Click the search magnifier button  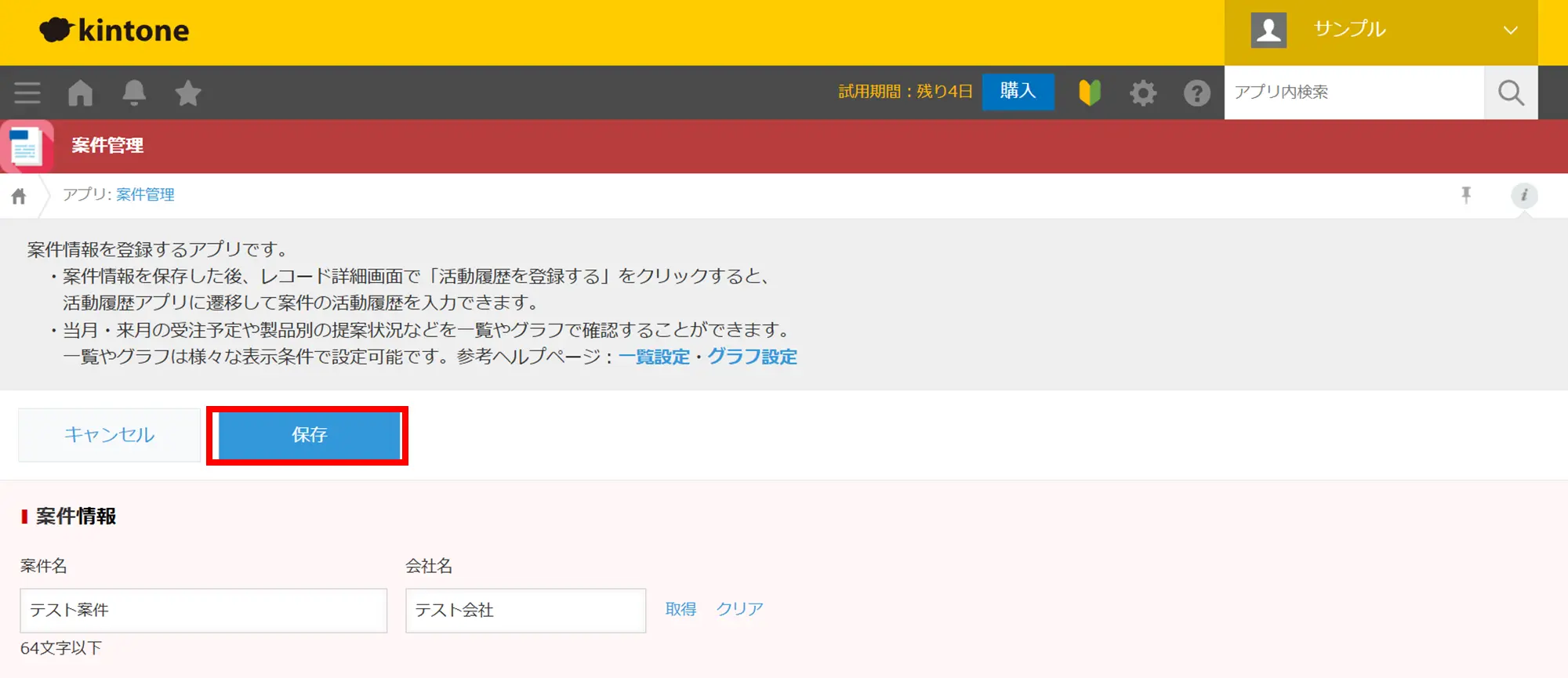(x=1511, y=92)
